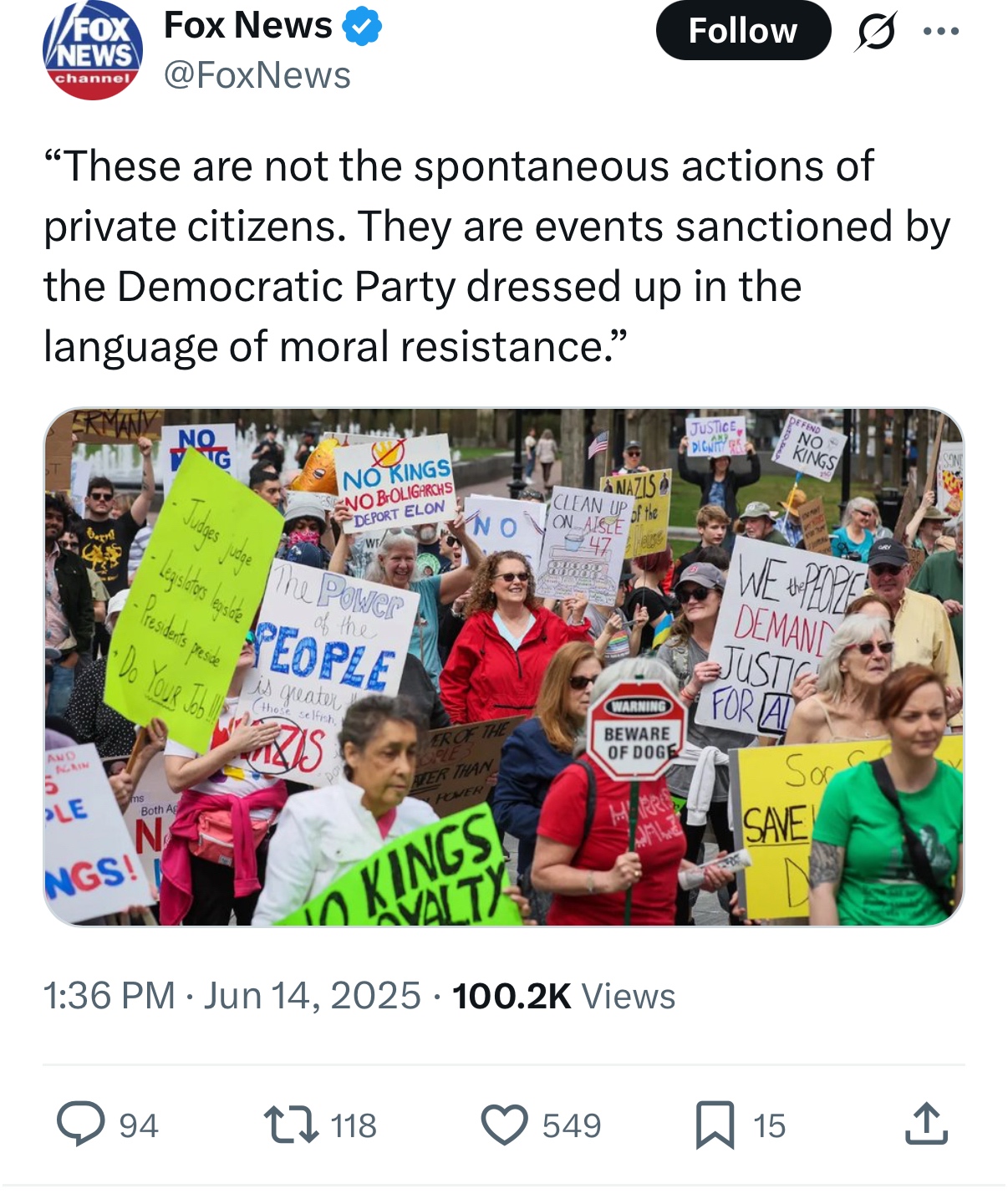The image size is (1008, 1194).
Task: Reply using the speech bubble icon
Action: point(80,1124)
